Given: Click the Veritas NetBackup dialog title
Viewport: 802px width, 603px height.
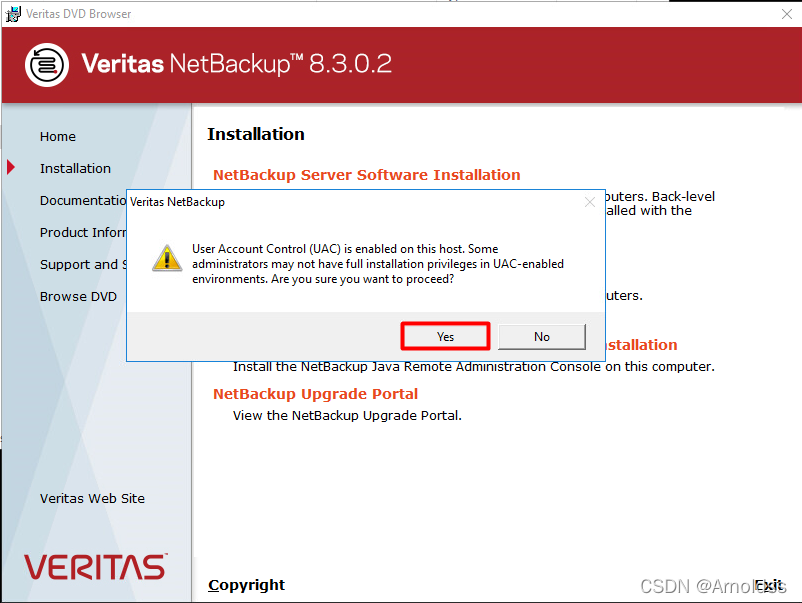Looking at the screenshot, I should 177,202.
